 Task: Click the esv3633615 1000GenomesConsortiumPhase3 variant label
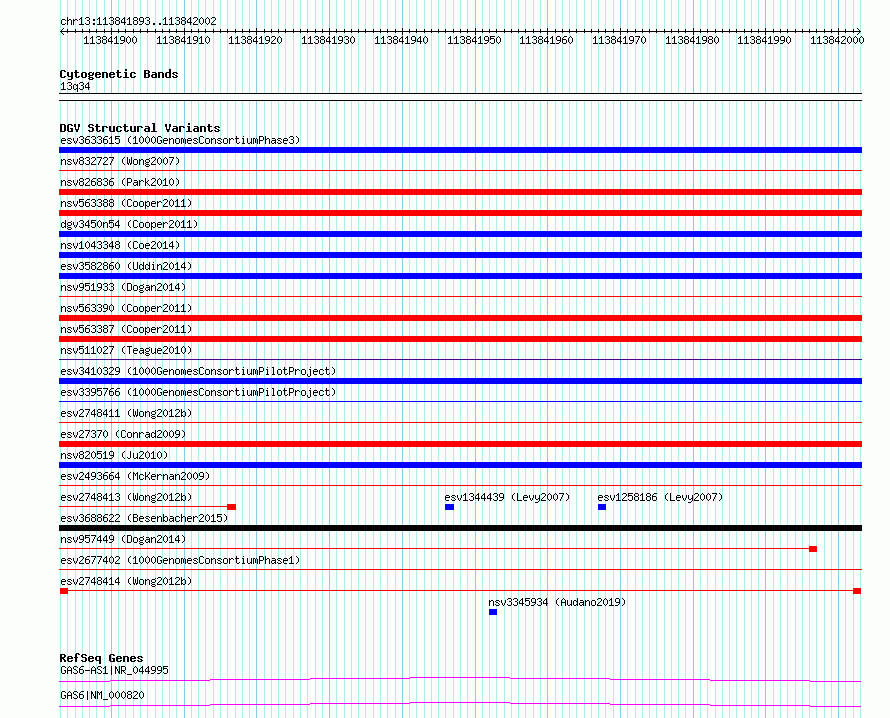pos(180,140)
